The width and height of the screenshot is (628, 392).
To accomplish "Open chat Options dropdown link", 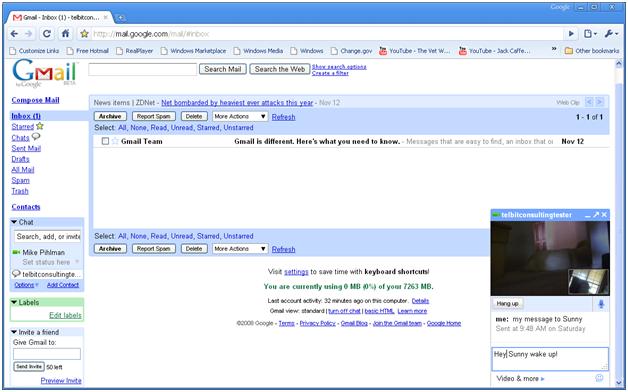I will 26,285.
